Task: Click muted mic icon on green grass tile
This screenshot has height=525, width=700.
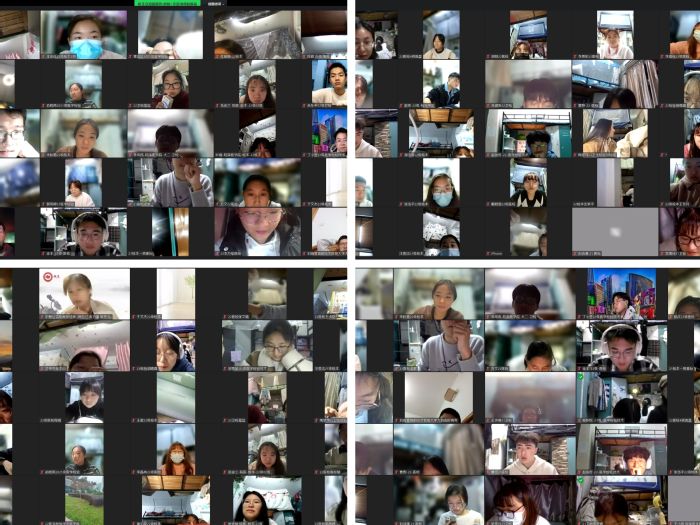Action: coord(69,521)
